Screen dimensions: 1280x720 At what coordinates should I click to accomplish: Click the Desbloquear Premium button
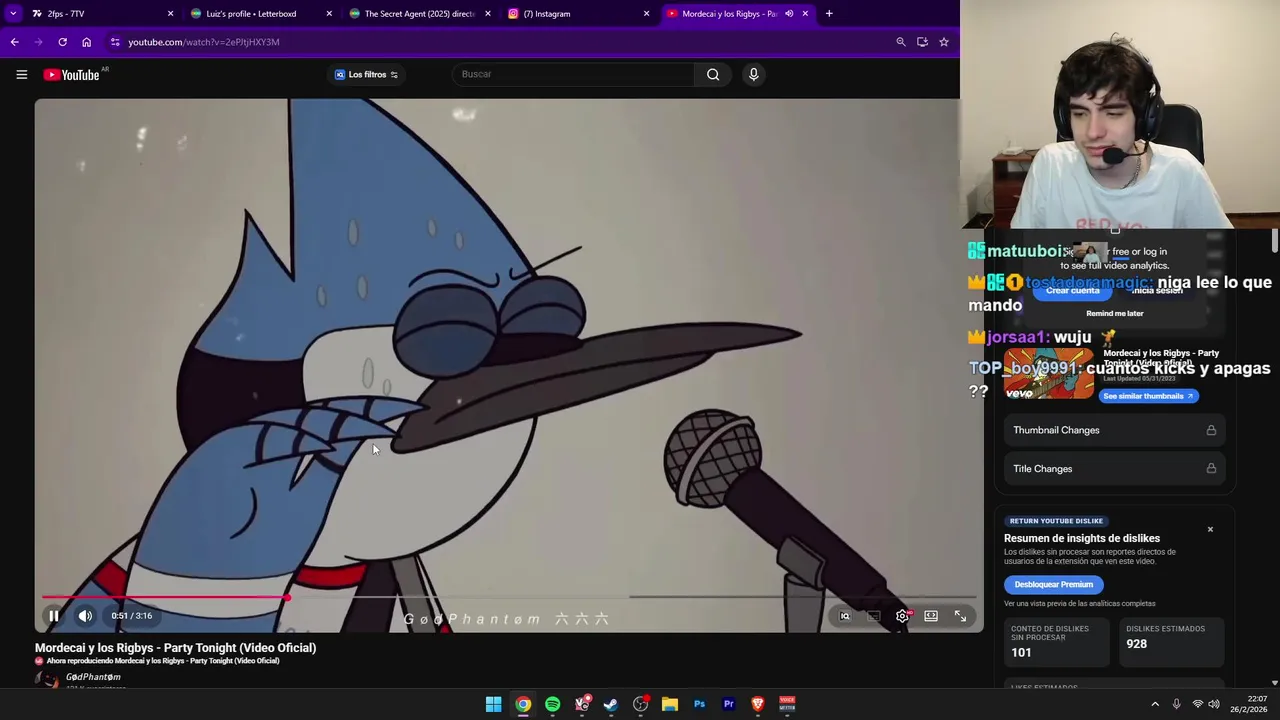(1053, 585)
